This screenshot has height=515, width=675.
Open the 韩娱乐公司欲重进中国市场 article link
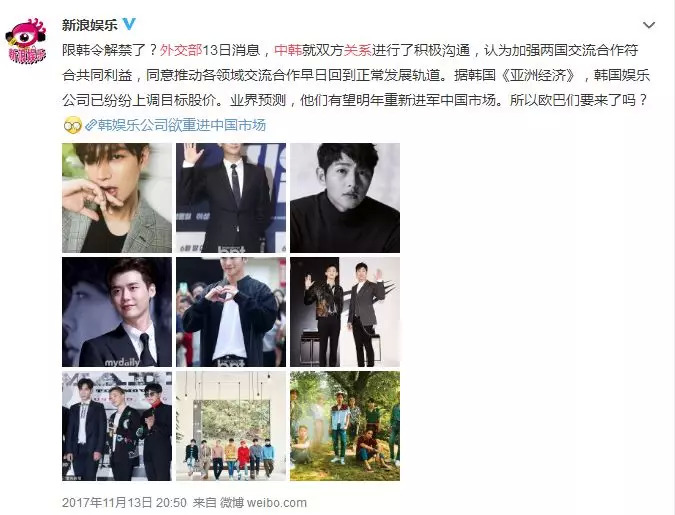pos(181,125)
